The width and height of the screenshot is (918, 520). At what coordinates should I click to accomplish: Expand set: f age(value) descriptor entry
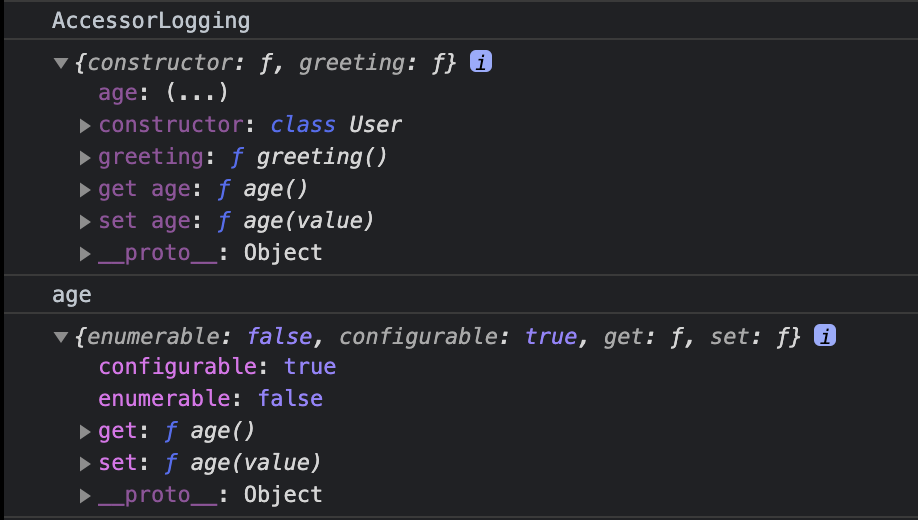click(85, 464)
